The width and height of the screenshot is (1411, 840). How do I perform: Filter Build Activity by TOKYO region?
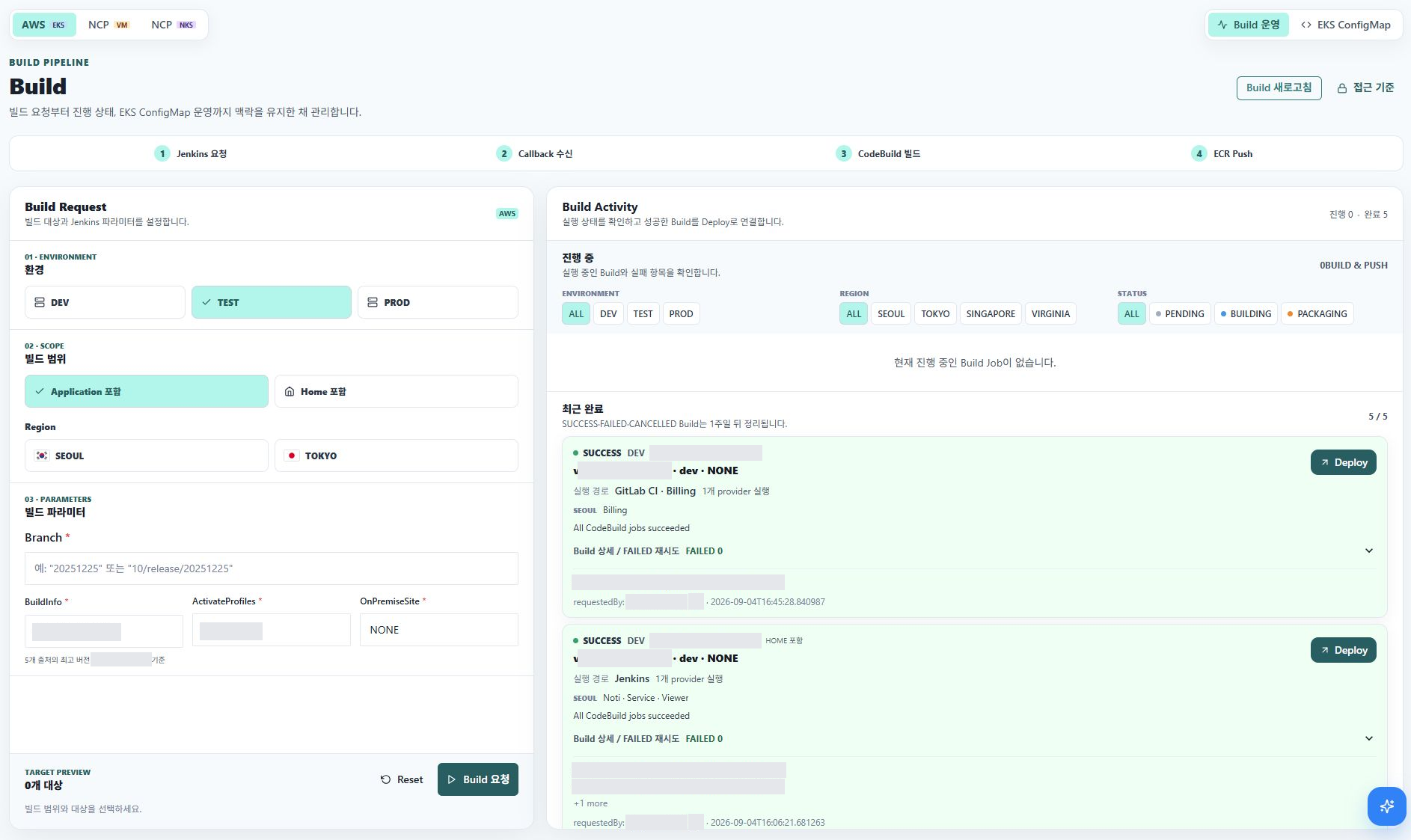point(935,313)
